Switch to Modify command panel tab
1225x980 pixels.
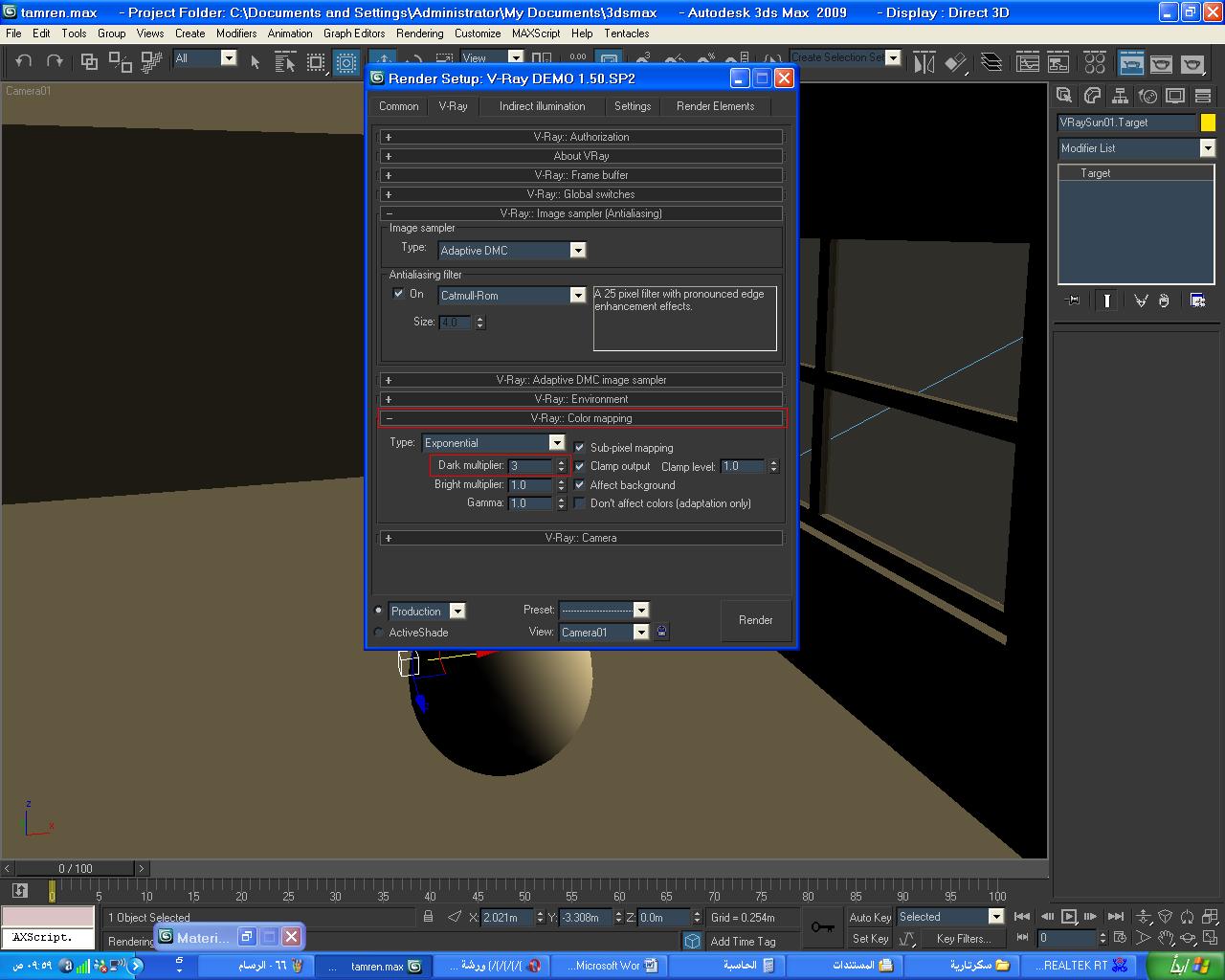tap(1092, 95)
